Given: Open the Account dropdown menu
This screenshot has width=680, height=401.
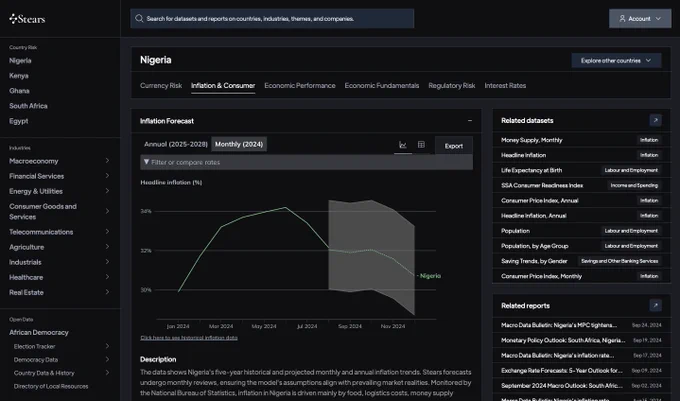Looking at the screenshot, I should (640, 19).
